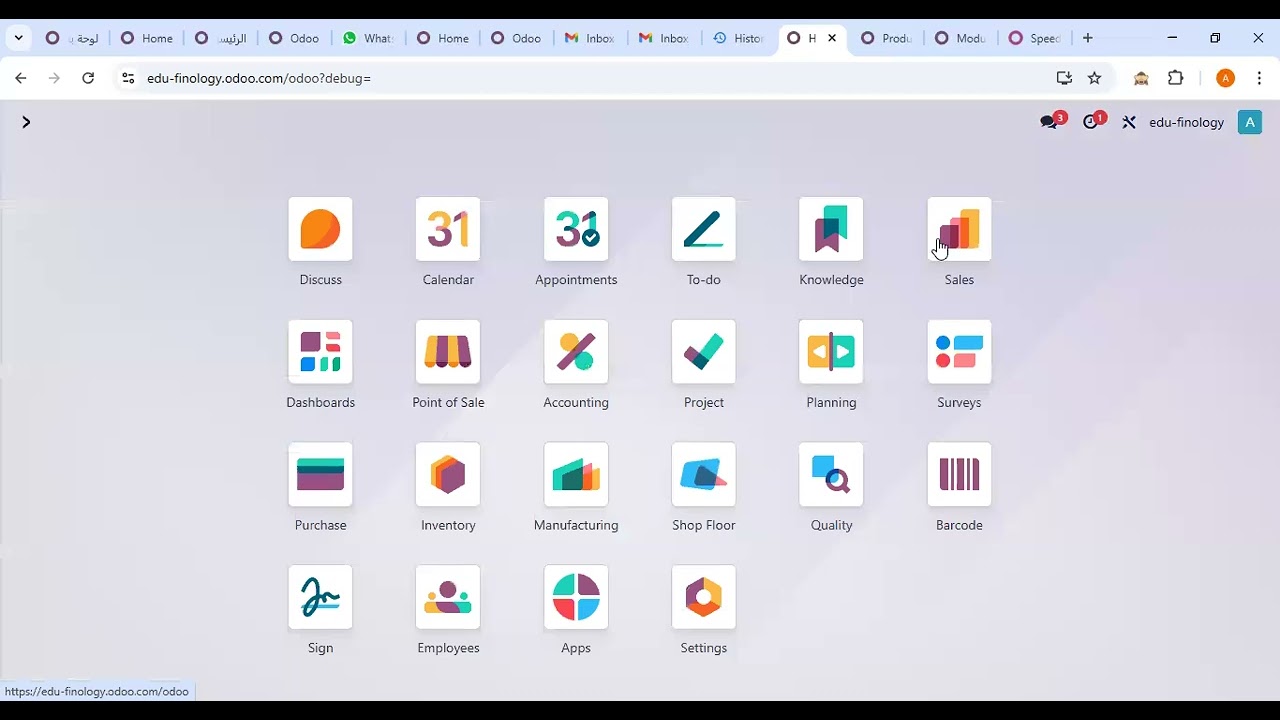Switch to the History tab

pos(738,38)
